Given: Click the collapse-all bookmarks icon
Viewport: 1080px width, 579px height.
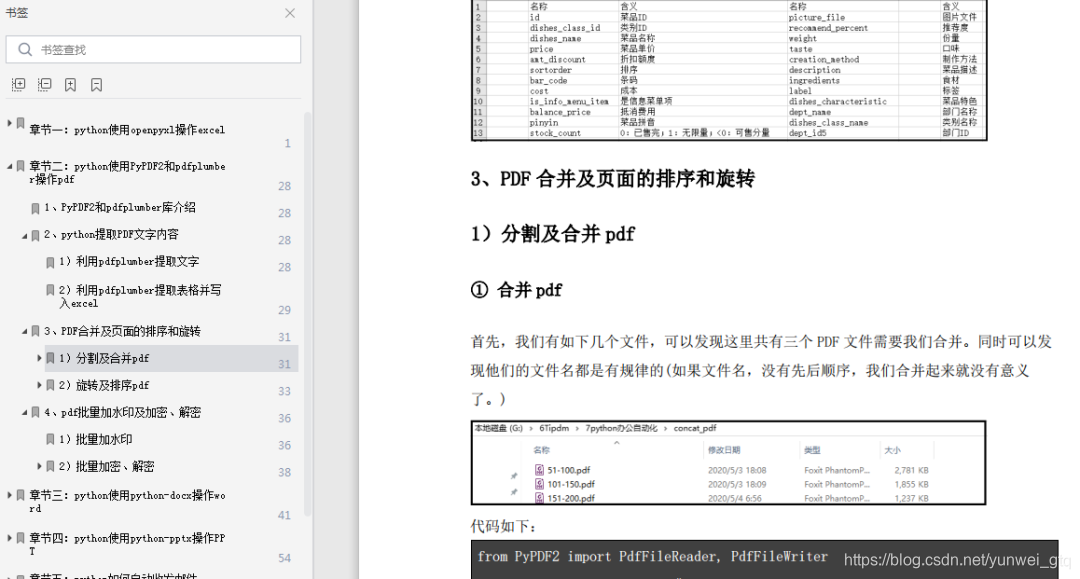Looking at the screenshot, I should (44, 84).
